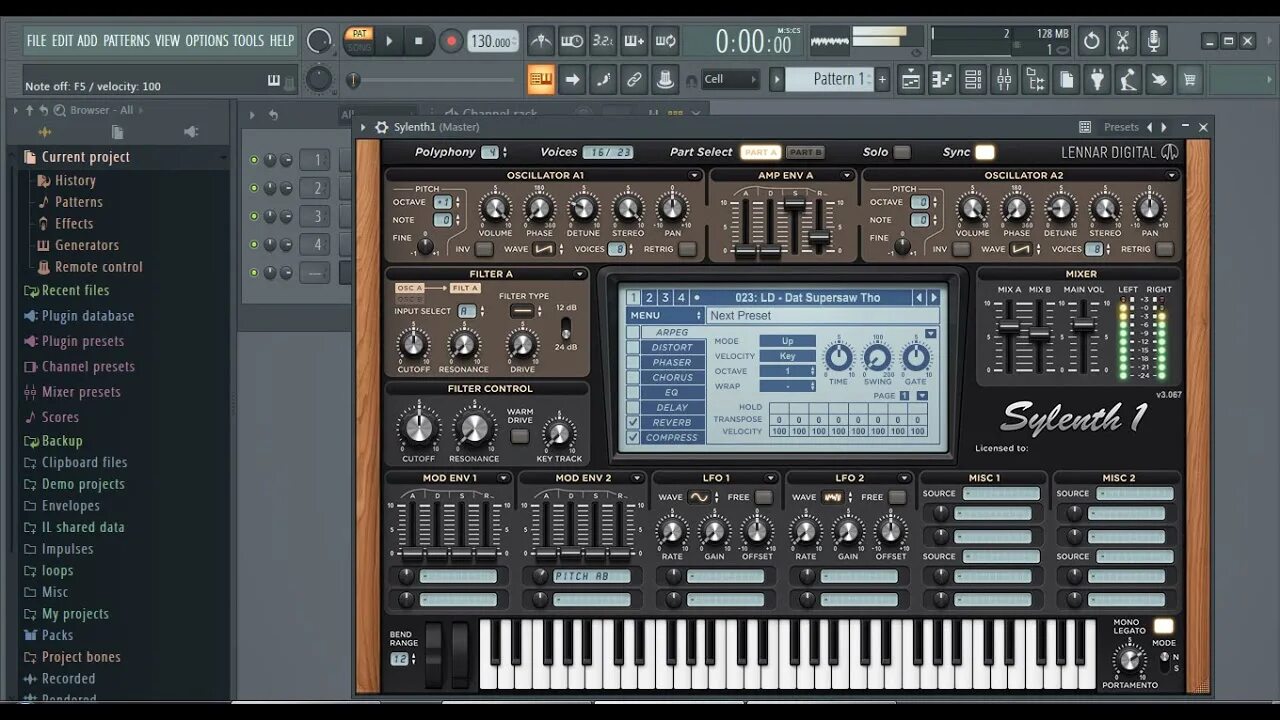This screenshot has height=720, width=1280.
Task: Click the new files icon in browser
Action: (x=117, y=132)
